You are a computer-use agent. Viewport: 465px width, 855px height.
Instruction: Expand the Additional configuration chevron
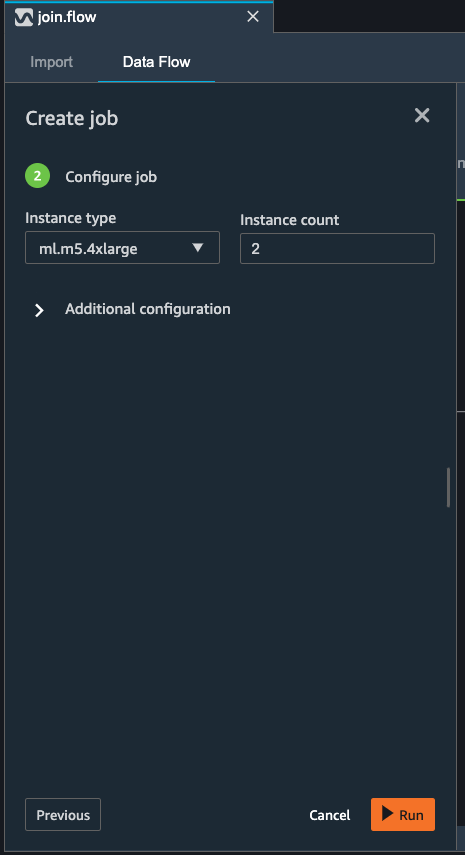39,310
